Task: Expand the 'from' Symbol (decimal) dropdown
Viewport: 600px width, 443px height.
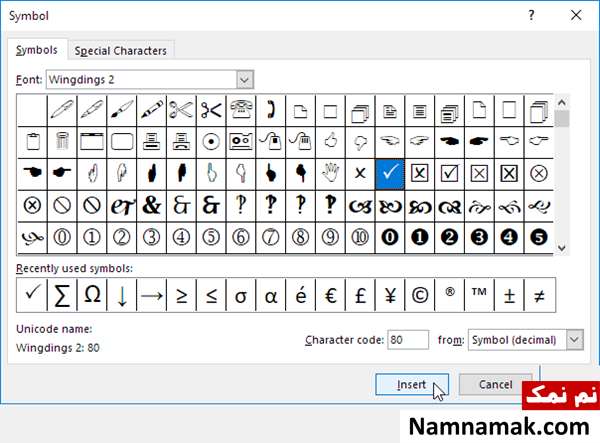Action: point(574,340)
